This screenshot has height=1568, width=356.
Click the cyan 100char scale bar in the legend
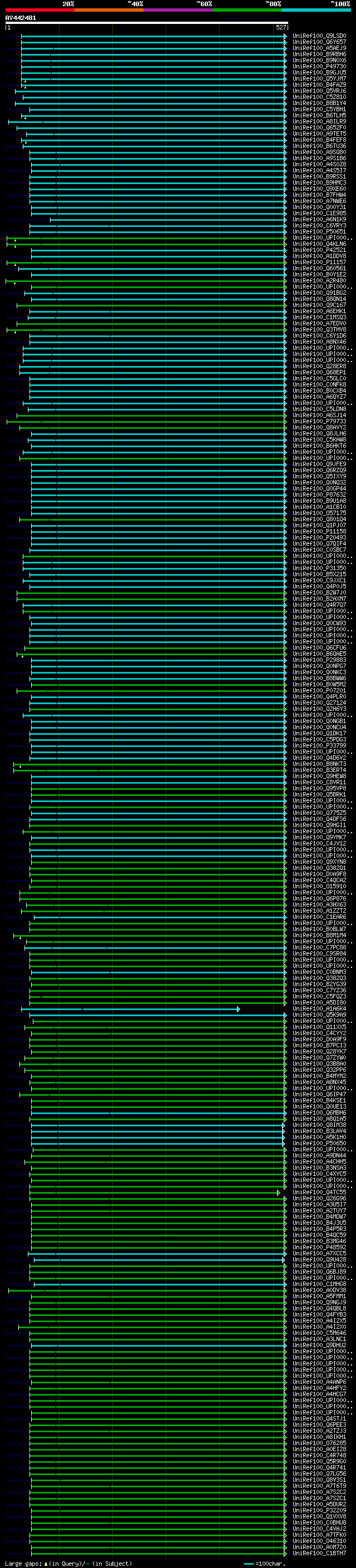(x=248, y=1564)
